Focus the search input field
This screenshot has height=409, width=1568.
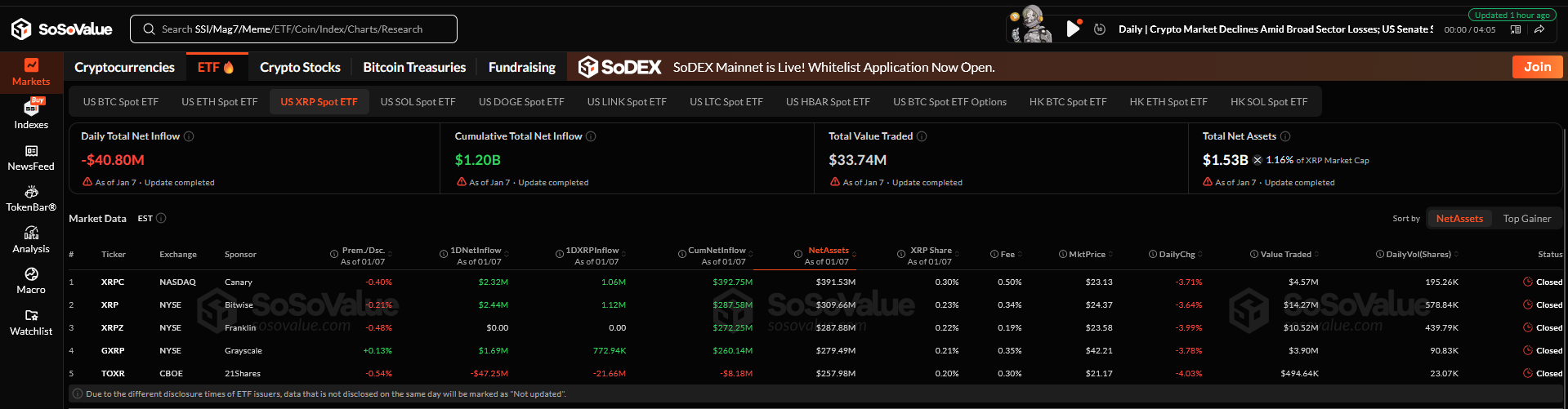[293, 29]
